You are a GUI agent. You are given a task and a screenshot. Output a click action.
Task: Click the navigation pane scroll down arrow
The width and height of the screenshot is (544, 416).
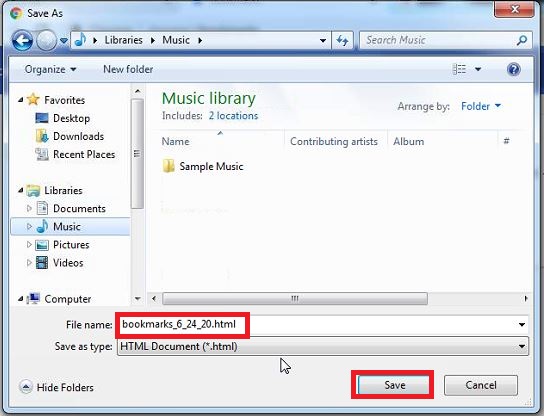pyautogui.click(x=138, y=299)
